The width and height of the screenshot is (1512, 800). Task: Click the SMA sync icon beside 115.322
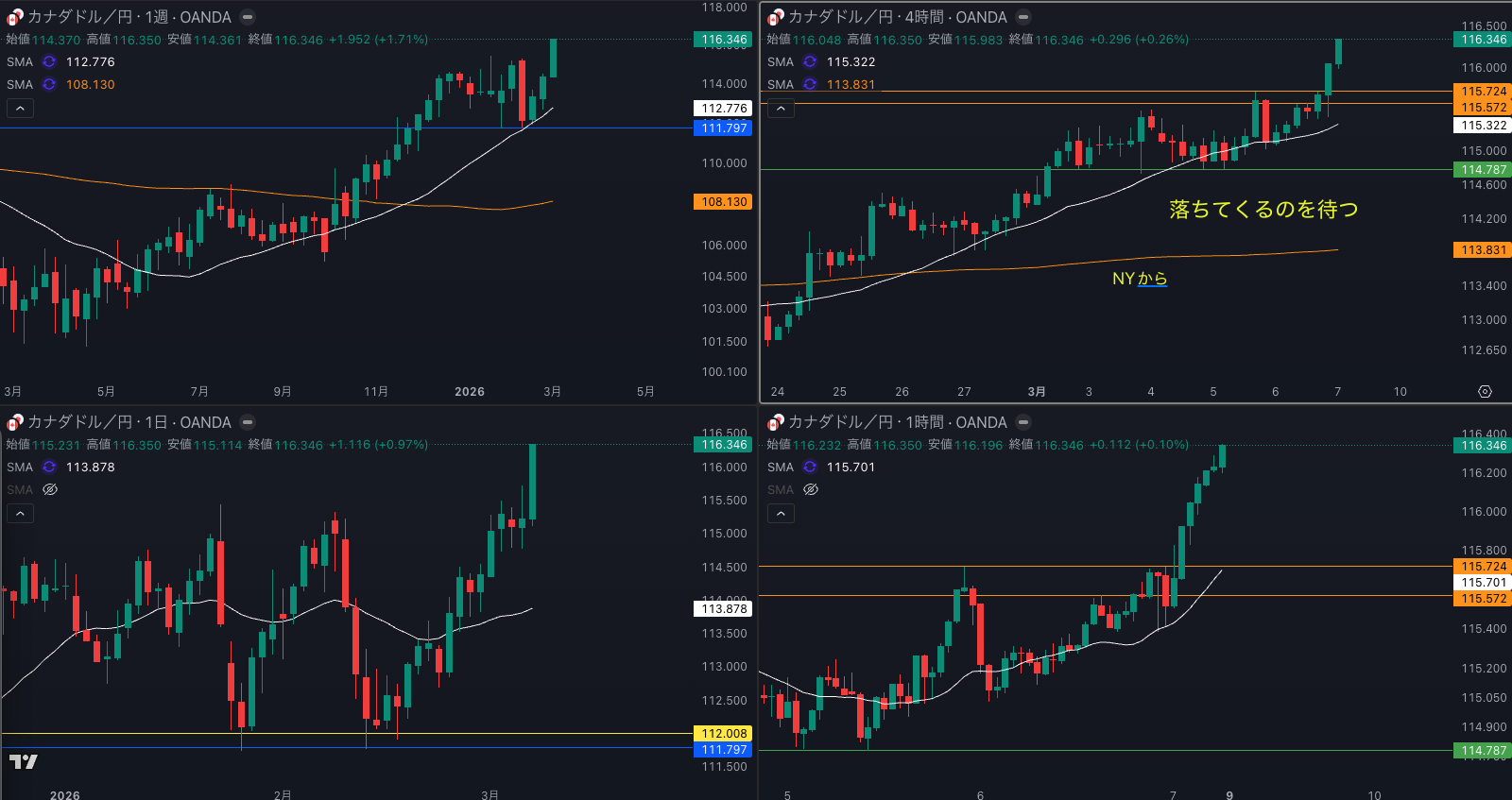pos(810,62)
